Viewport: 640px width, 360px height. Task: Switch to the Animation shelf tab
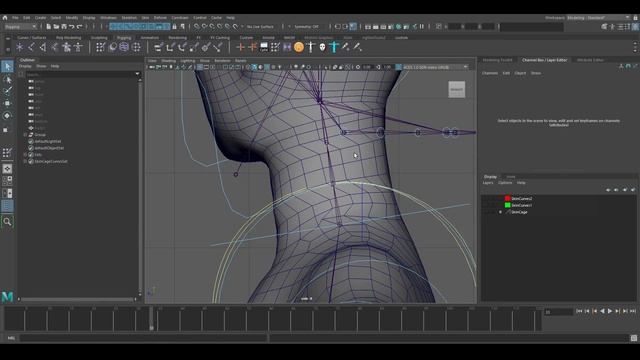point(149,38)
